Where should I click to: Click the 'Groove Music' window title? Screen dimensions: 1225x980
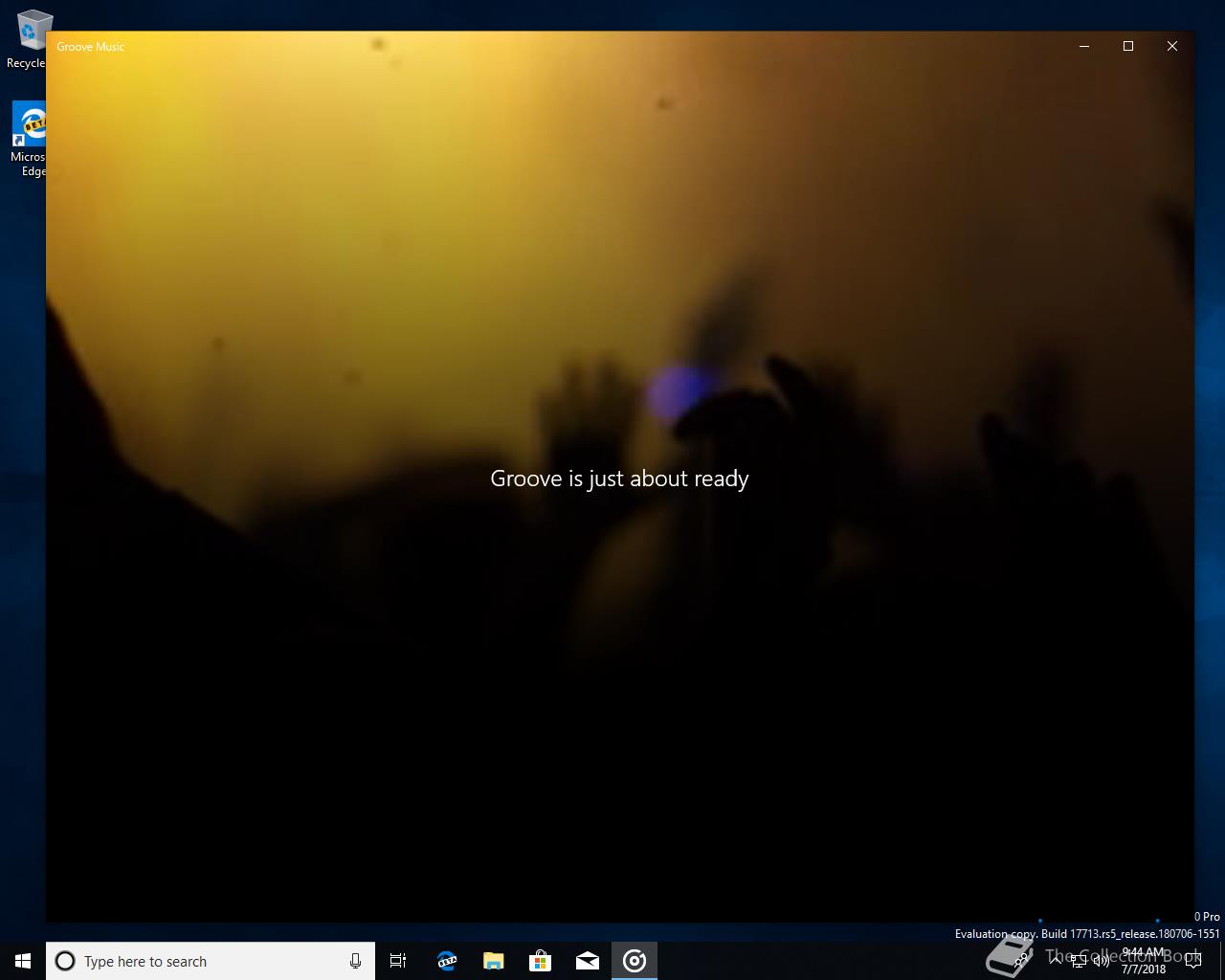click(90, 46)
